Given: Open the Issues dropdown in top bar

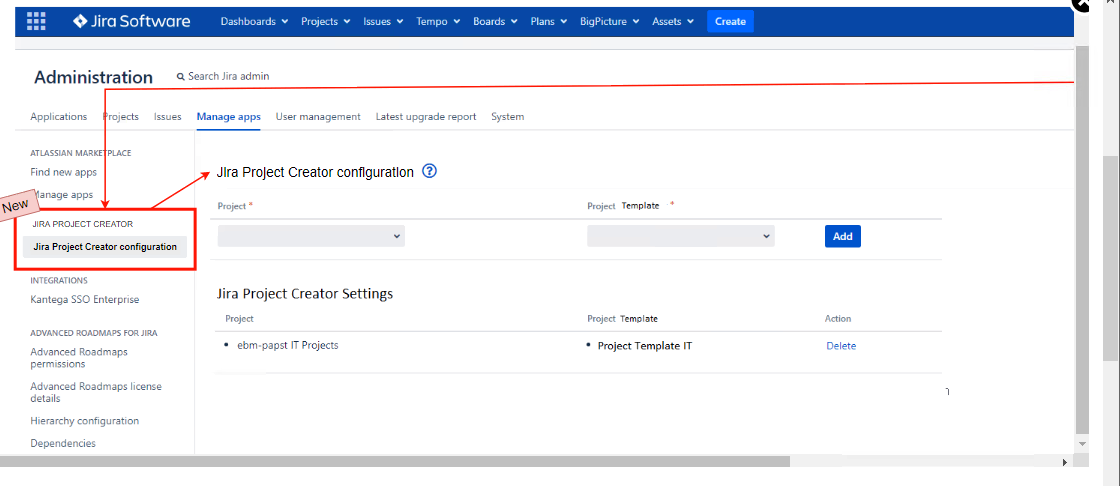Looking at the screenshot, I should (x=384, y=21).
